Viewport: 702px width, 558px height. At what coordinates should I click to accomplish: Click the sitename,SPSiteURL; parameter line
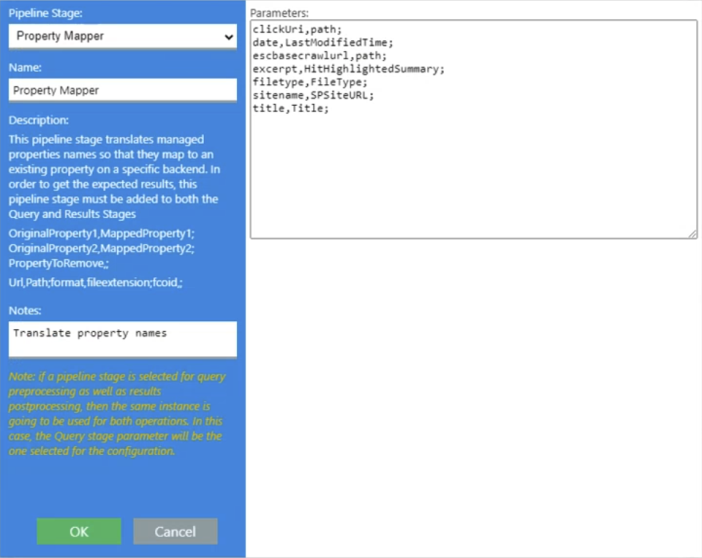coord(313,95)
